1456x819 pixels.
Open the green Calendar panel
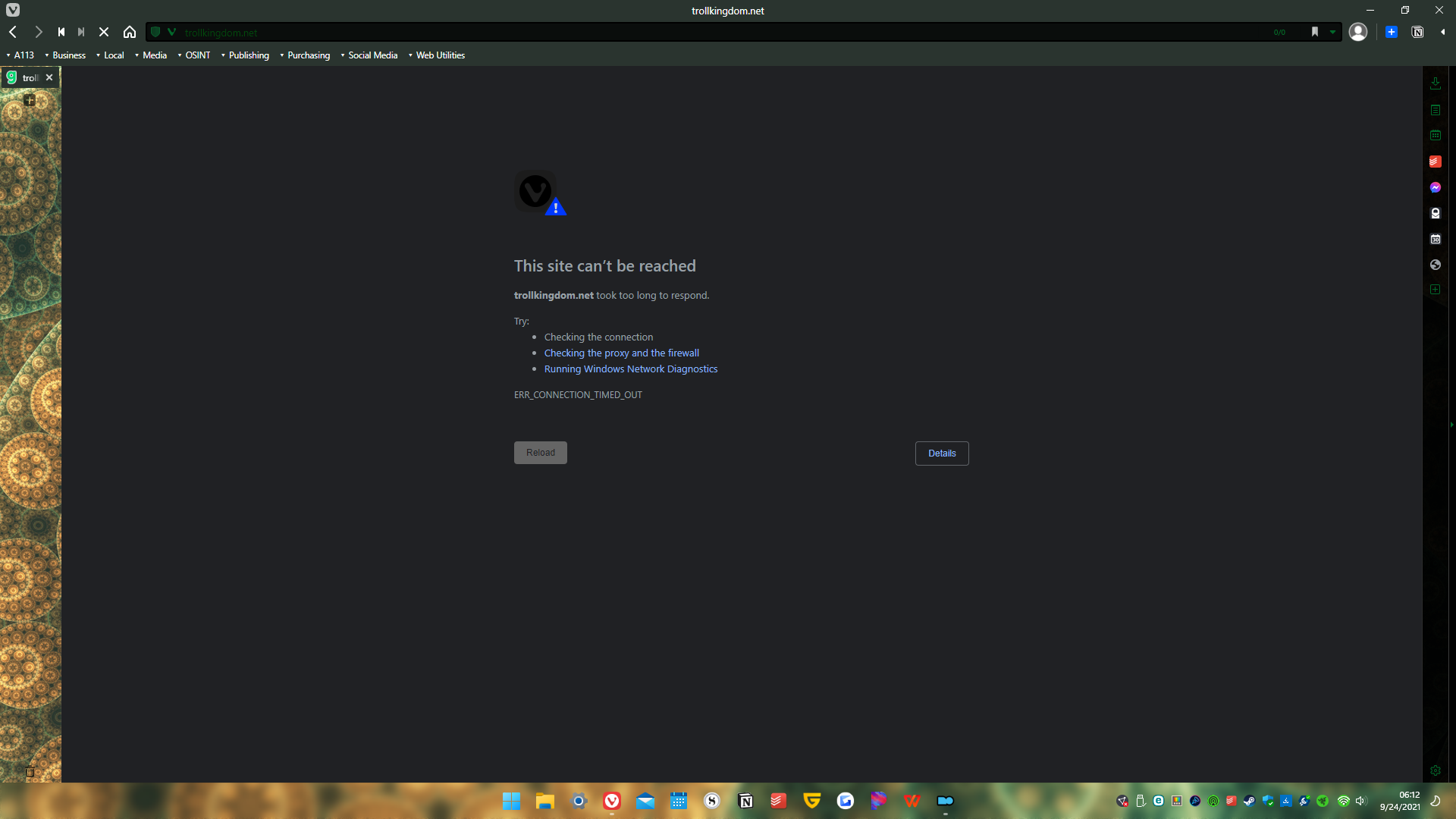point(1436,136)
